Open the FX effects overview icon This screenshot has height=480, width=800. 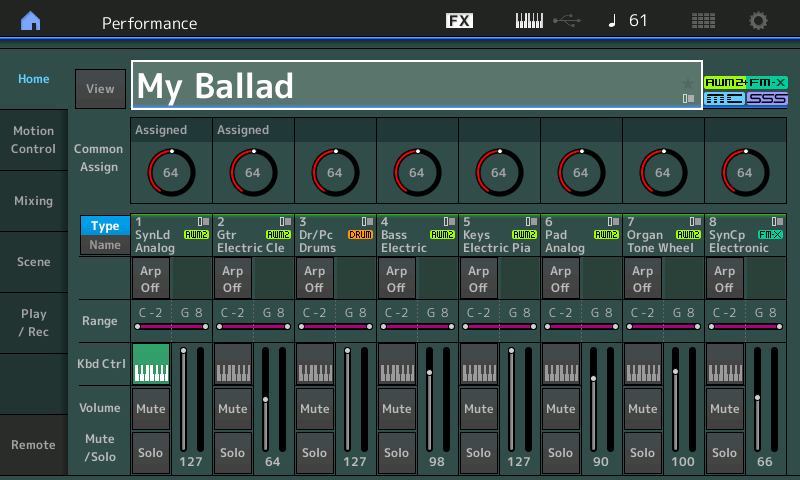(459, 21)
